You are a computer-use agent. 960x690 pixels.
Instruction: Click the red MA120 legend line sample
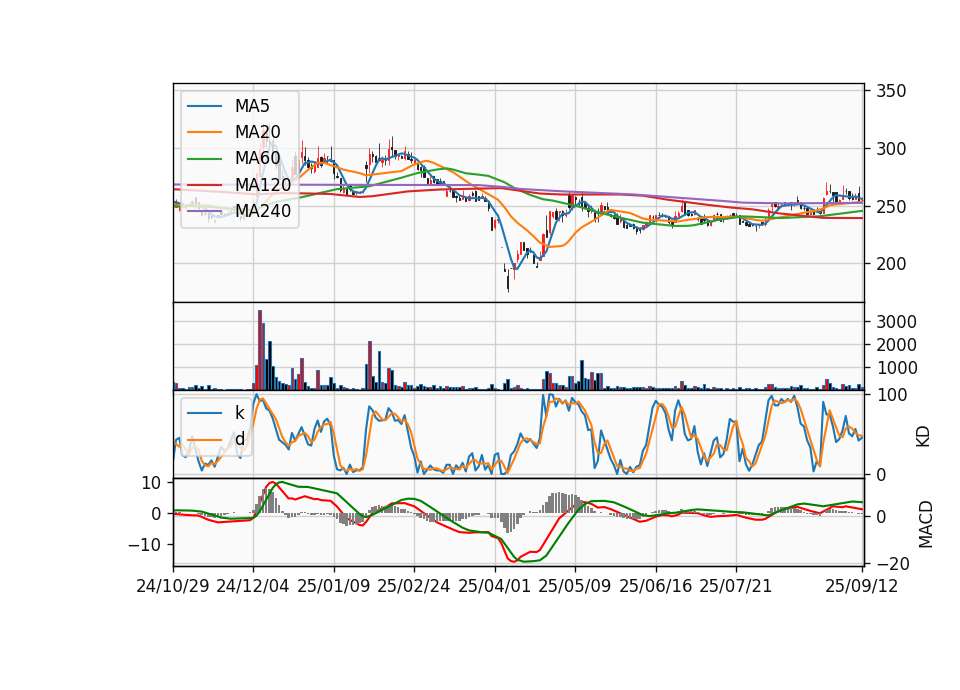pyautogui.click(x=204, y=184)
